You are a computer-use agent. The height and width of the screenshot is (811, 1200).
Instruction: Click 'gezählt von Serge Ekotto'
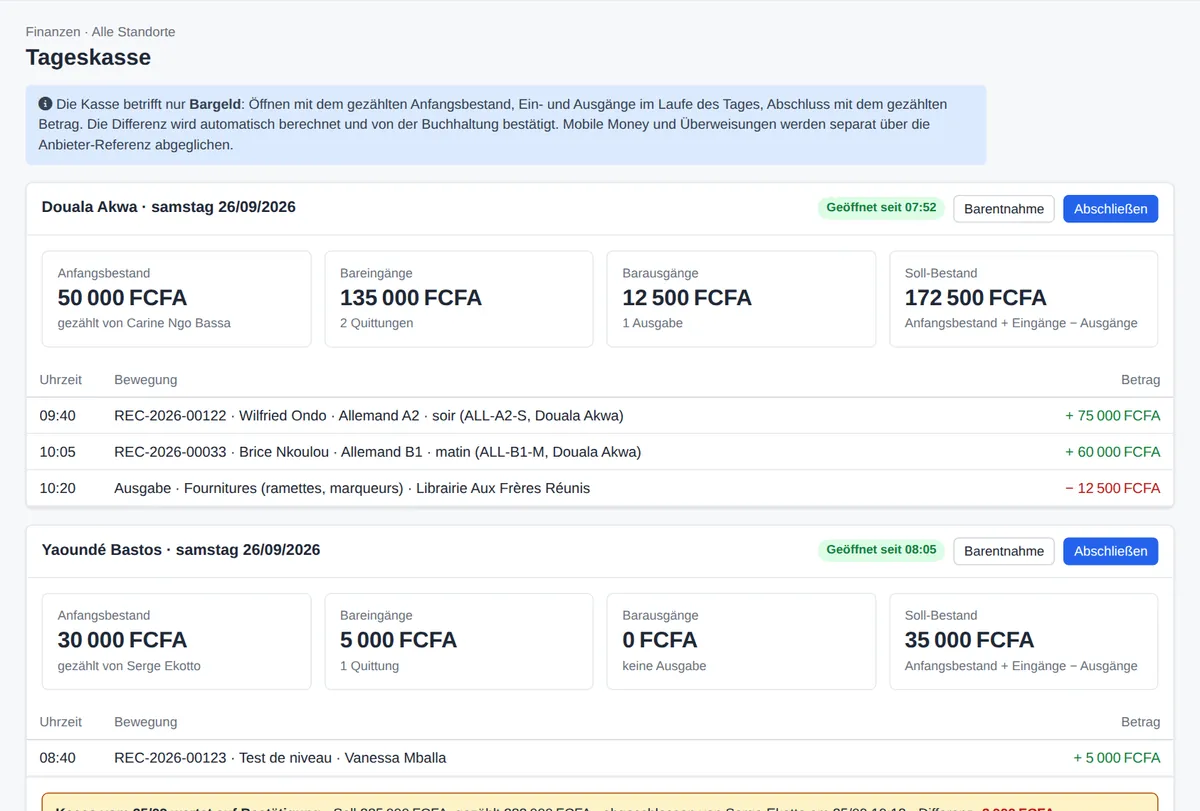(129, 665)
